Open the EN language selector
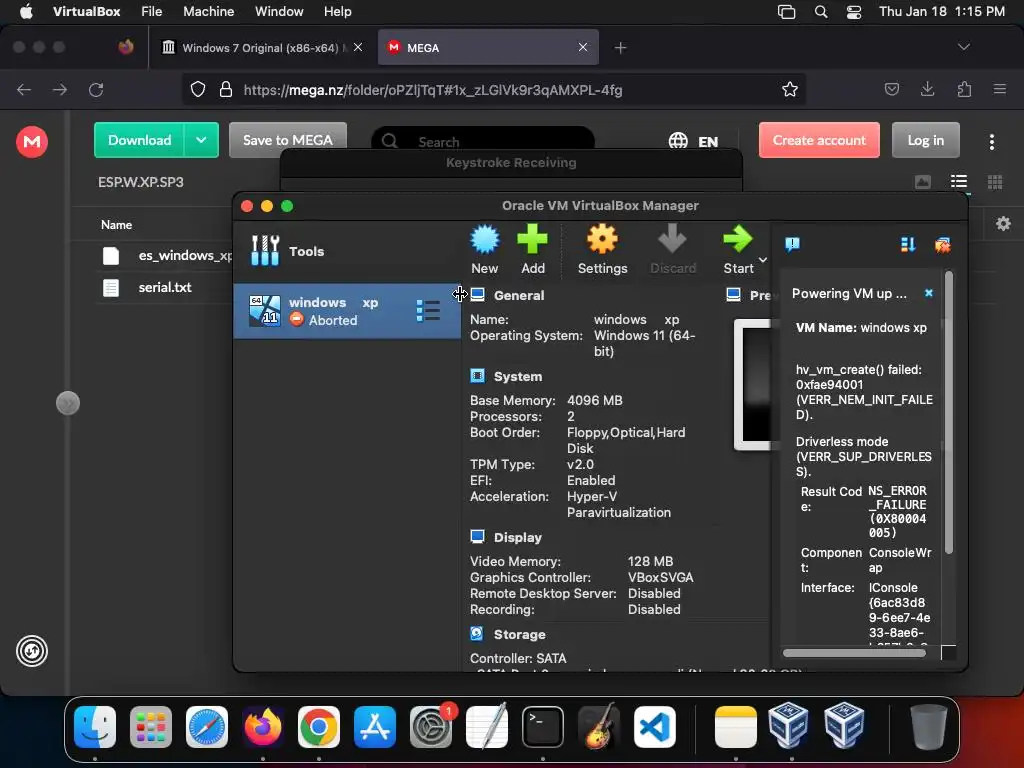Viewport: 1024px width, 768px height. tap(694, 141)
